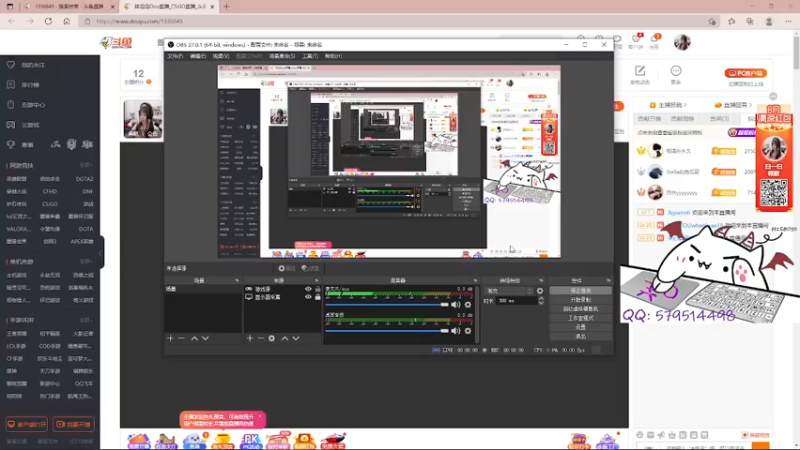Click the orange PC client button on Douyu page

(x=745, y=73)
